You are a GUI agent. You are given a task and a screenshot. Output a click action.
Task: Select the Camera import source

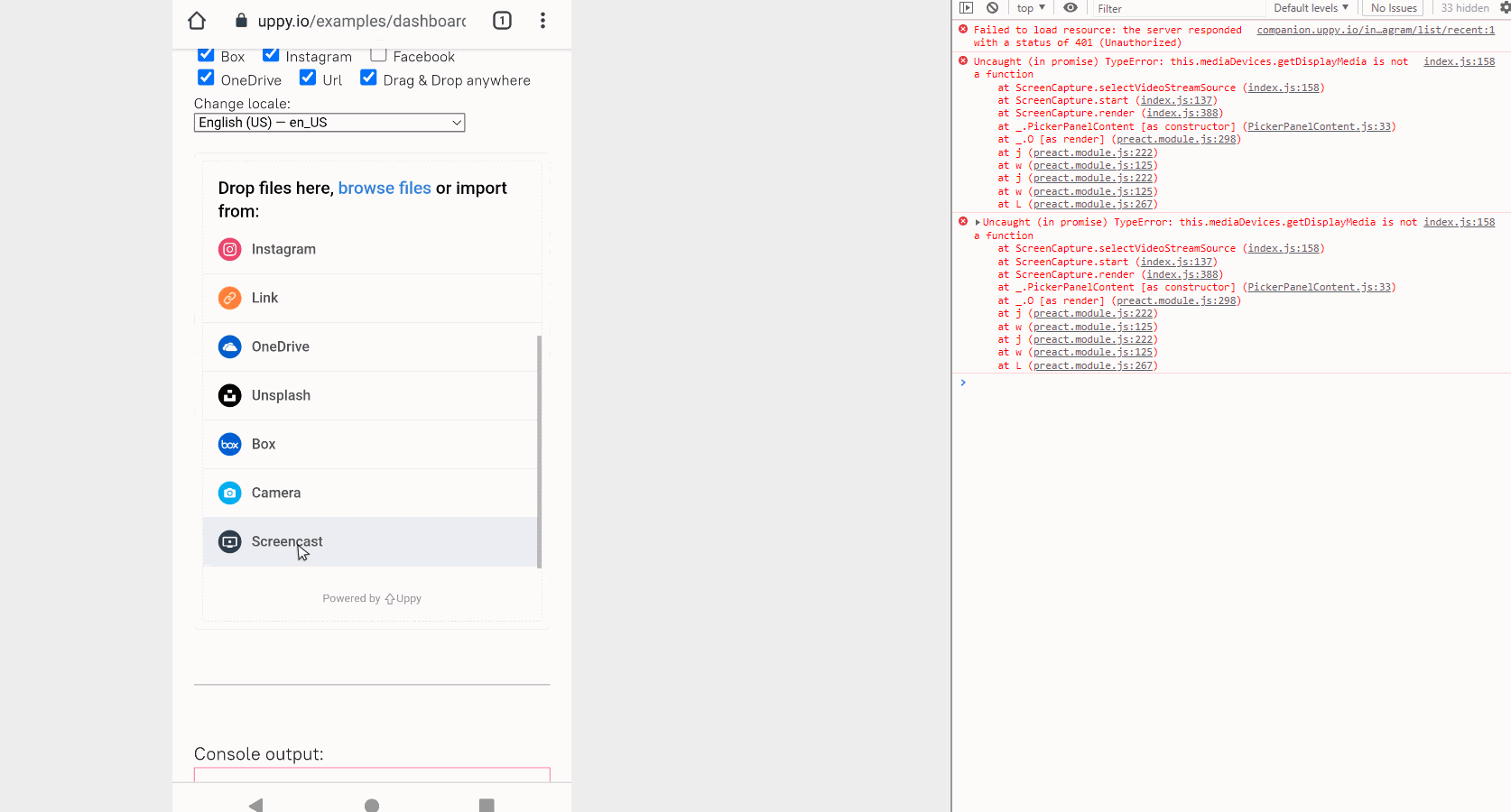(x=276, y=493)
